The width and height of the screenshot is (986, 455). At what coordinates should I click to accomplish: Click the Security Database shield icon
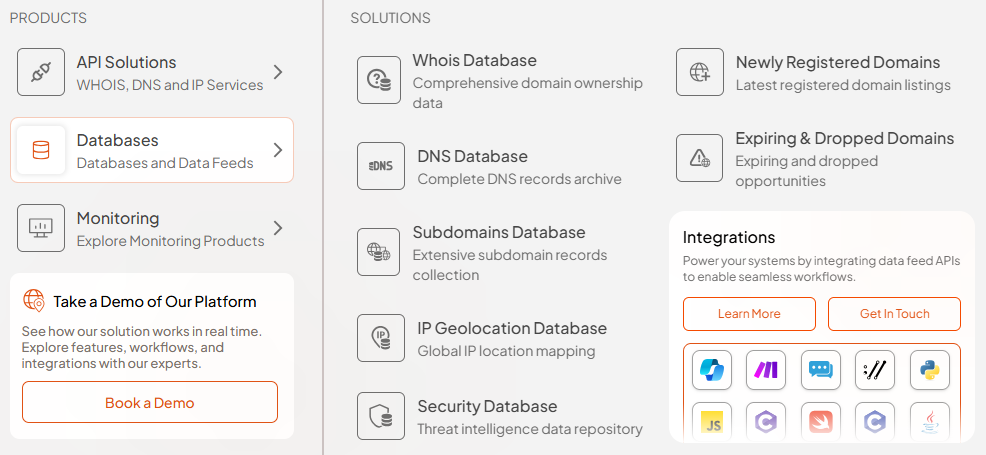coord(380,416)
